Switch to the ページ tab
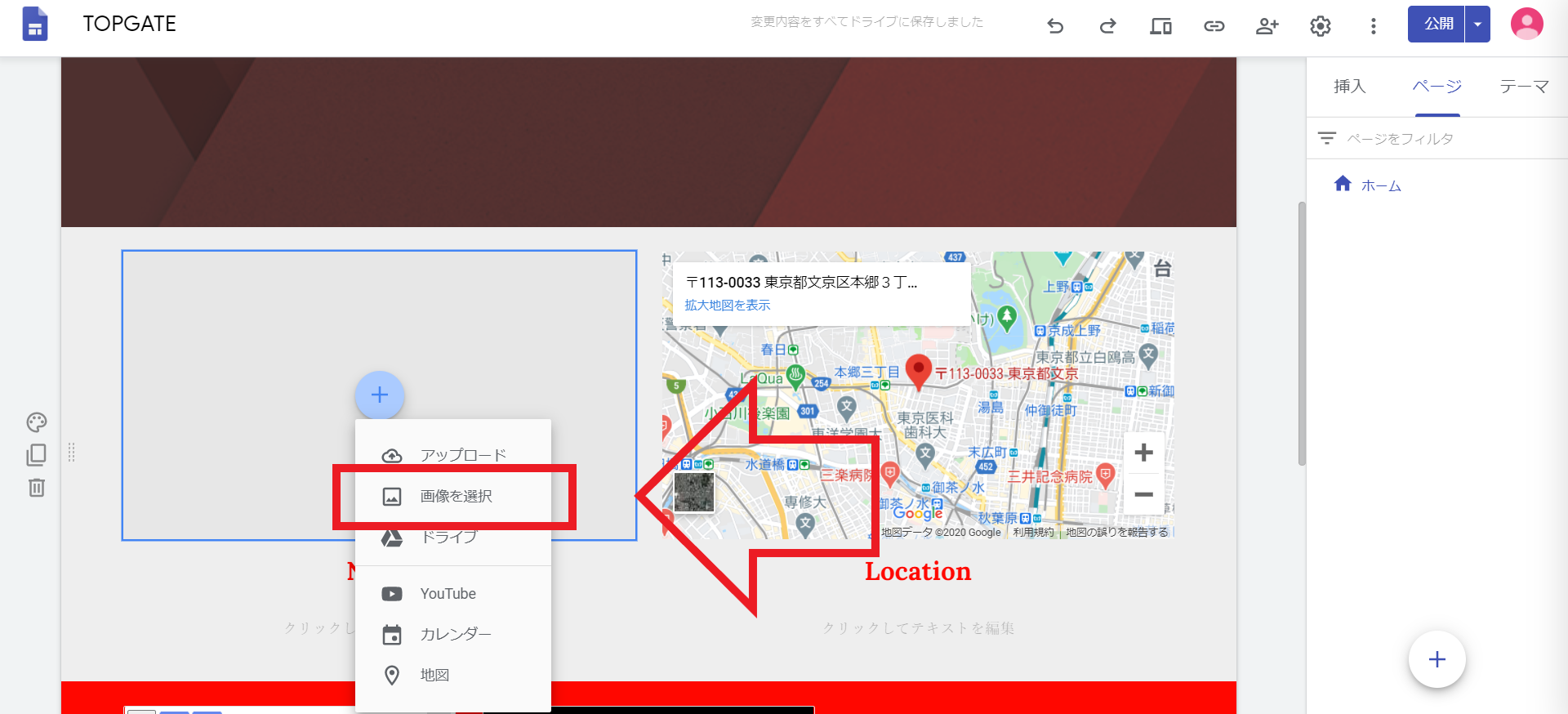Image resolution: width=1568 pixels, height=714 pixels. 1437,87
